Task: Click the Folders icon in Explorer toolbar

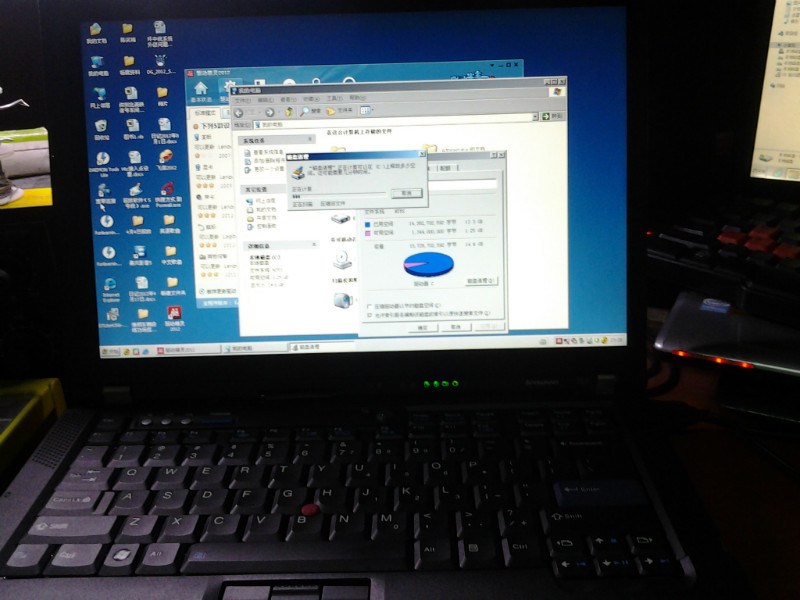Action: (x=331, y=111)
